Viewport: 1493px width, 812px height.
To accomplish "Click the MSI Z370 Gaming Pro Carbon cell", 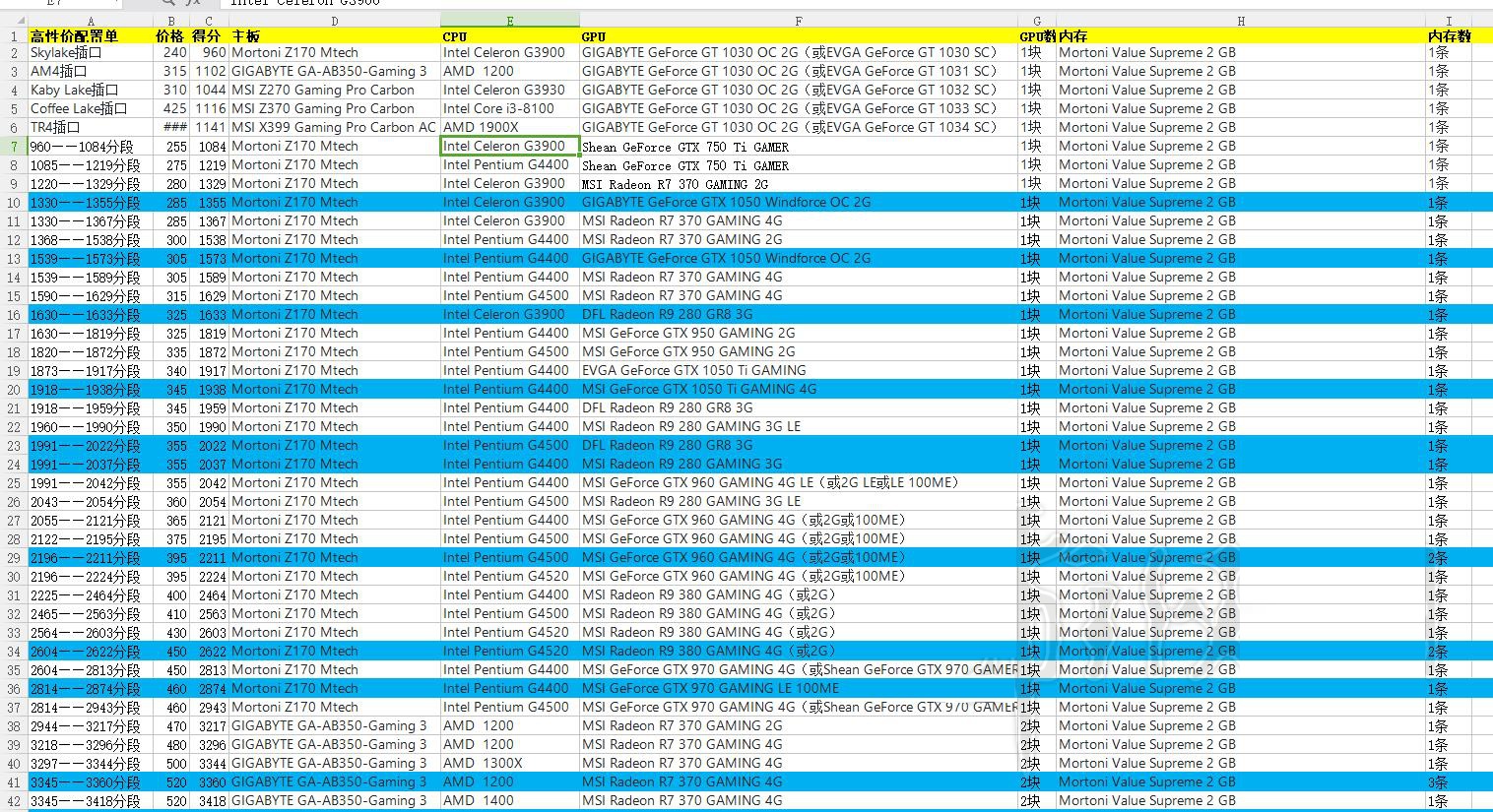I will [x=335, y=108].
